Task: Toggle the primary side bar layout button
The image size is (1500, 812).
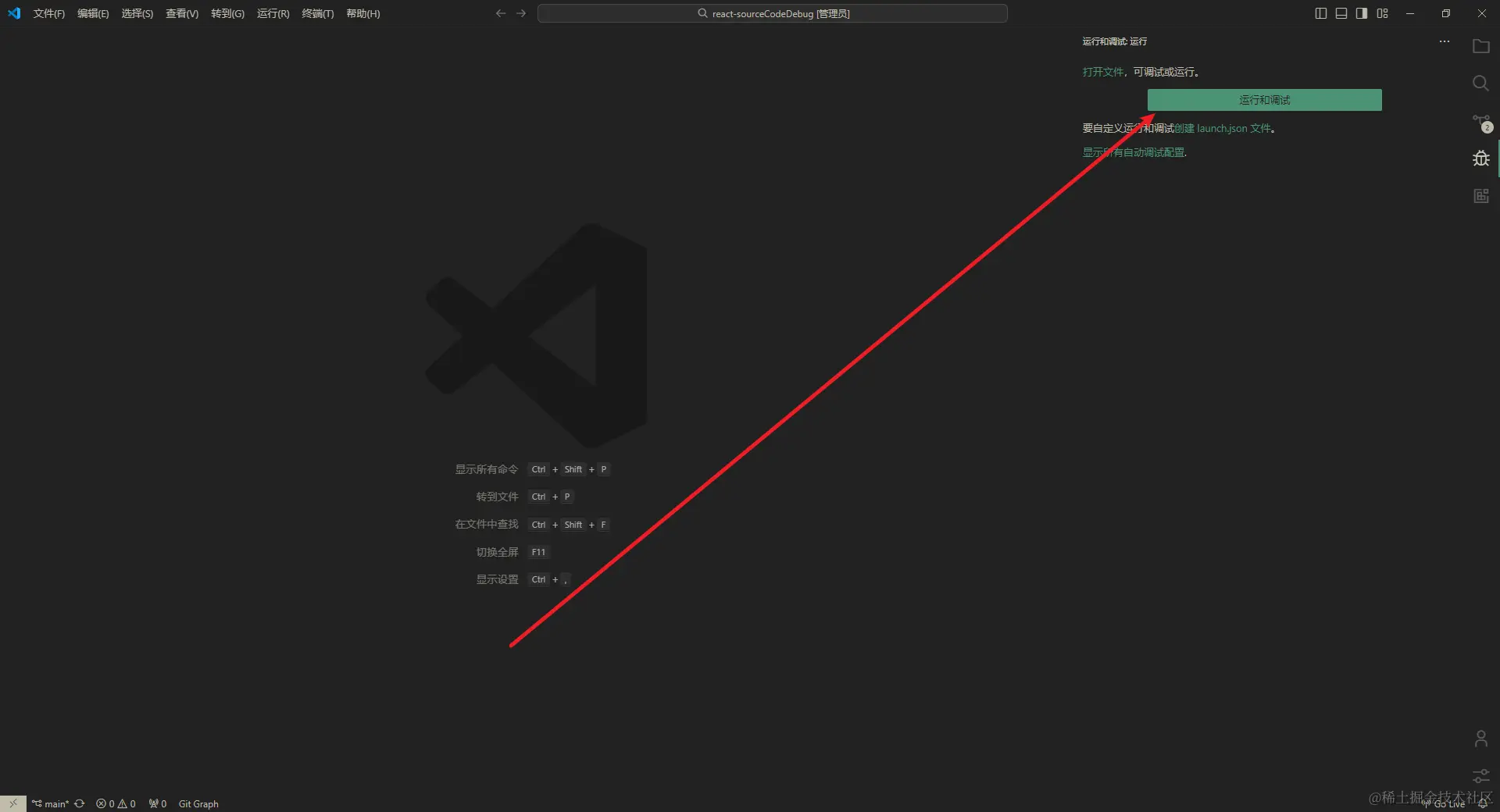Action: click(x=1321, y=13)
